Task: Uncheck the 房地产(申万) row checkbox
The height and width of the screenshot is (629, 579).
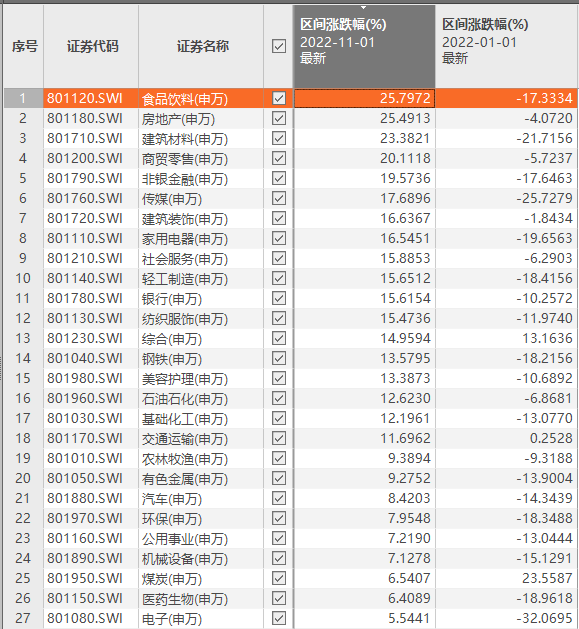Action: tap(278, 118)
